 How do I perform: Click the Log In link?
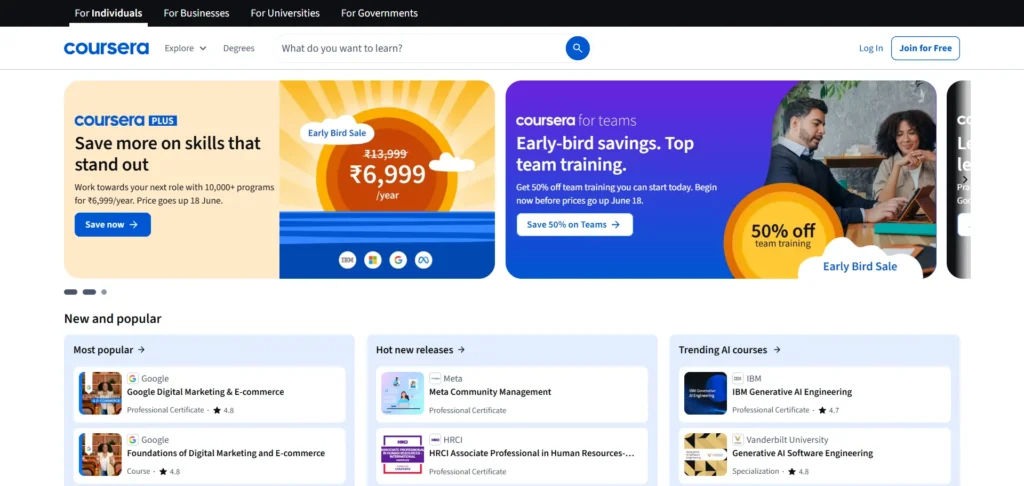tap(871, 48)
